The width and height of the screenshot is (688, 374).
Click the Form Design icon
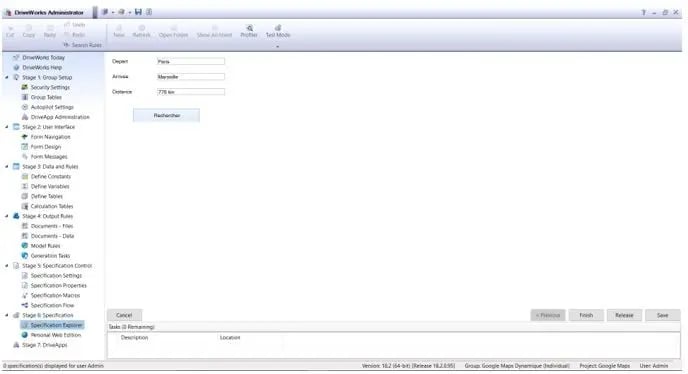pyautogui.click(x=25, y=147)
